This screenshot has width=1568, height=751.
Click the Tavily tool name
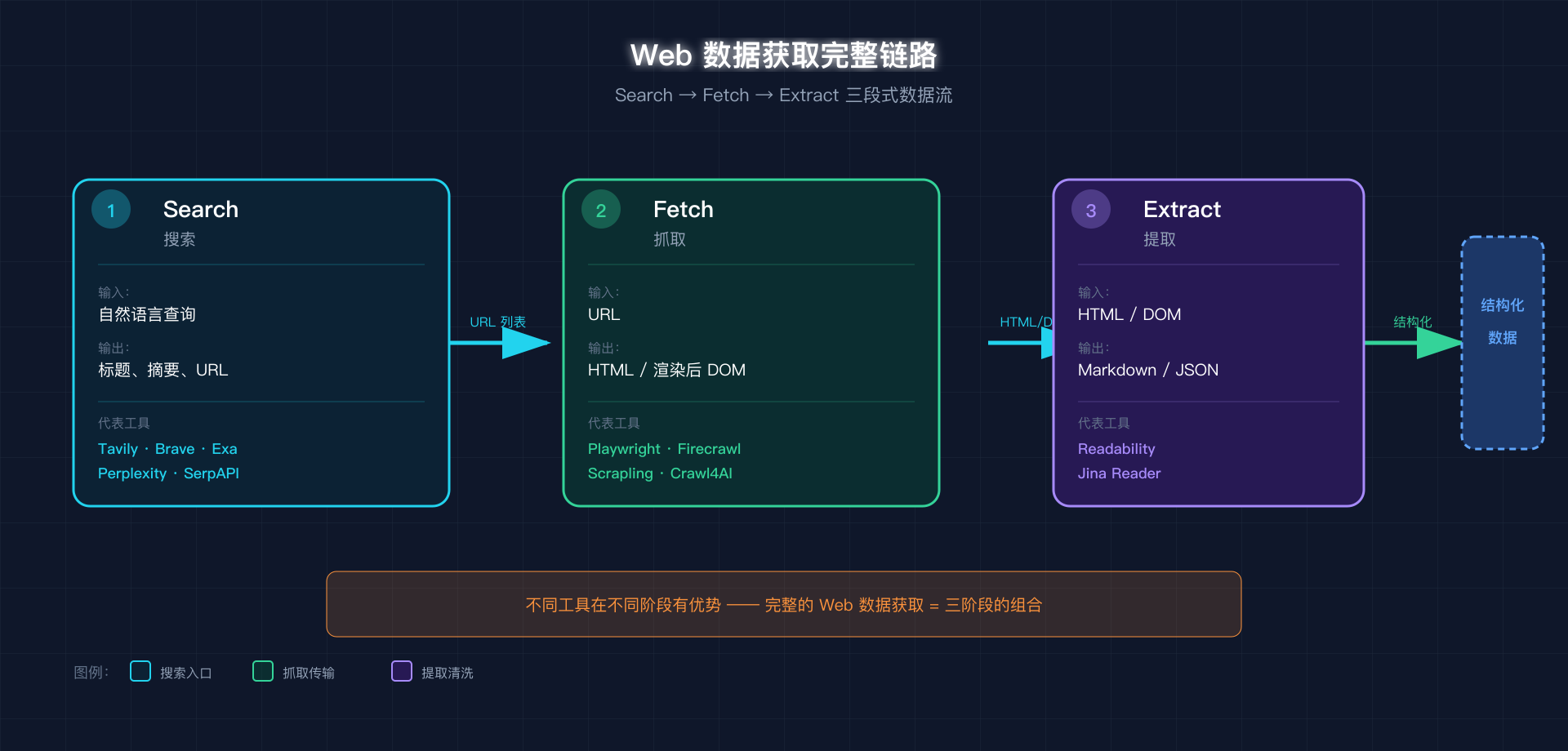[x=118, y=449]
